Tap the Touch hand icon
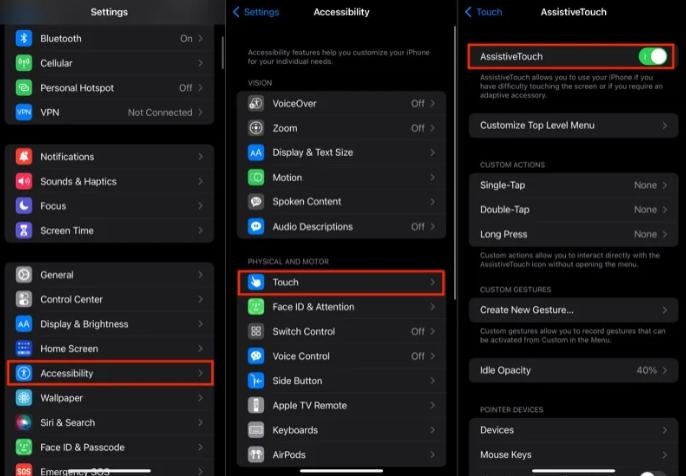 coord(256,282)
